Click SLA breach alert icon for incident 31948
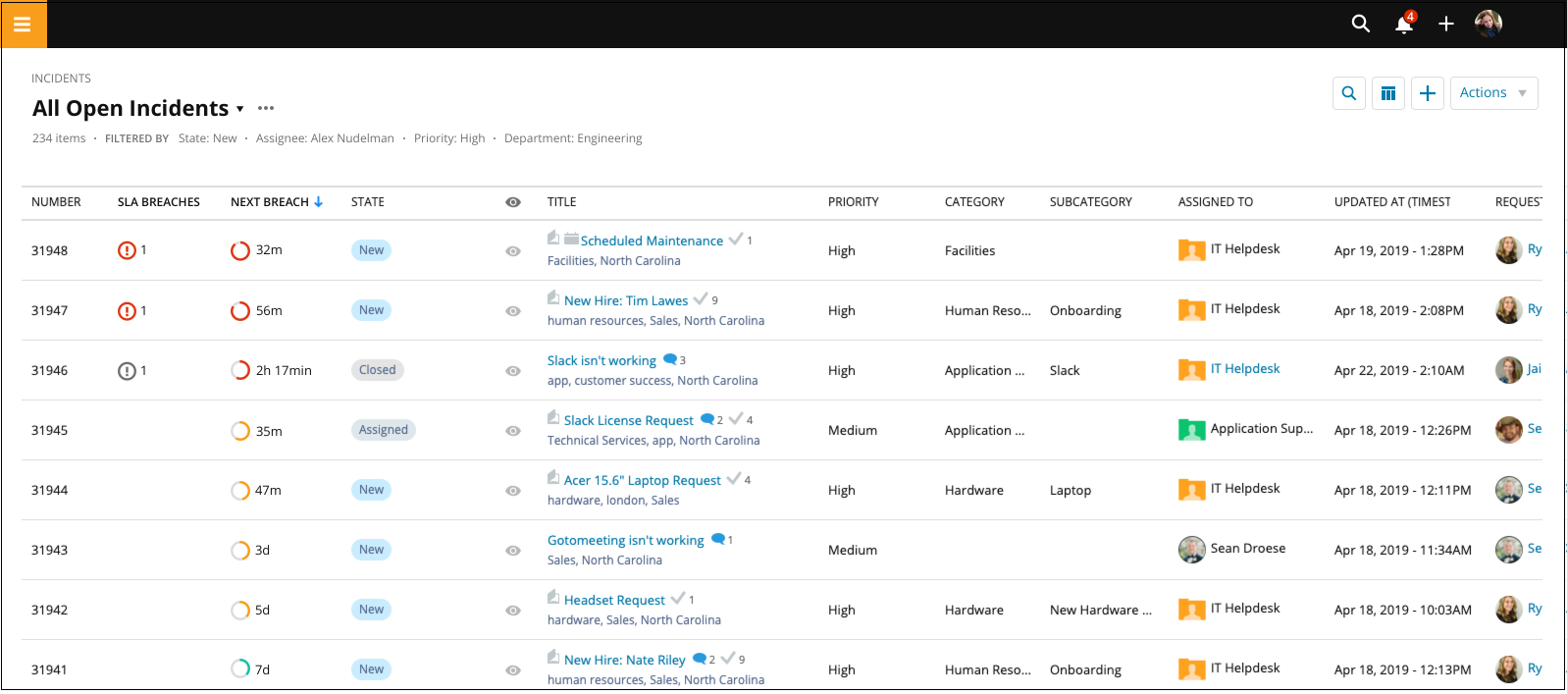 [127, 250]
